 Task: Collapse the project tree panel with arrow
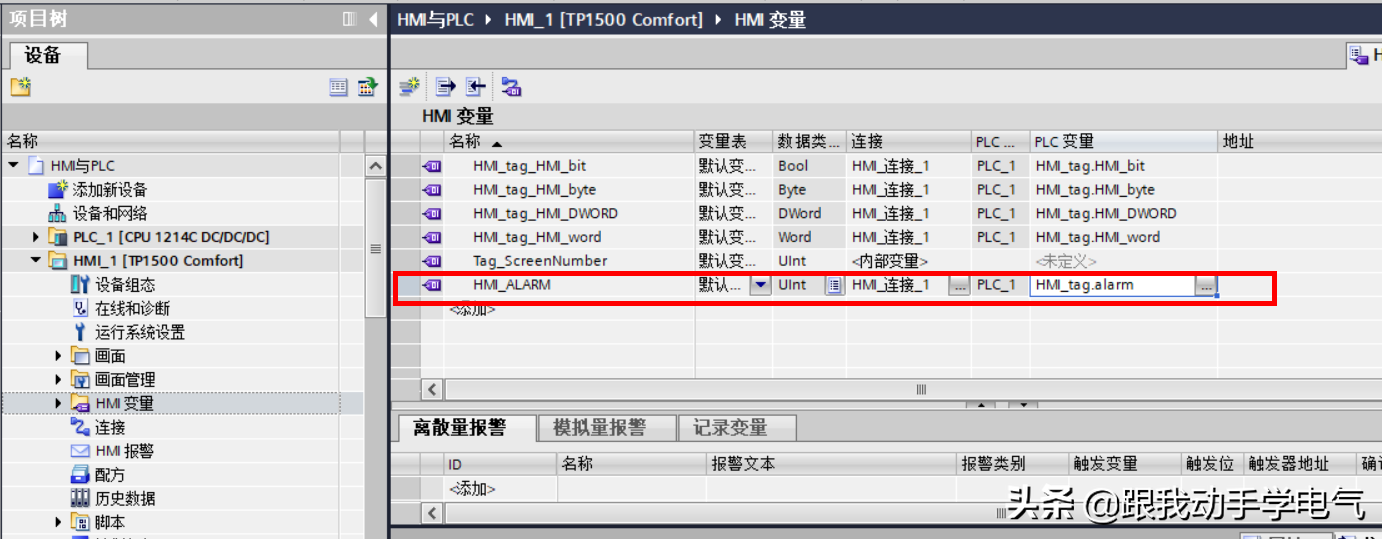pos(373,19)
